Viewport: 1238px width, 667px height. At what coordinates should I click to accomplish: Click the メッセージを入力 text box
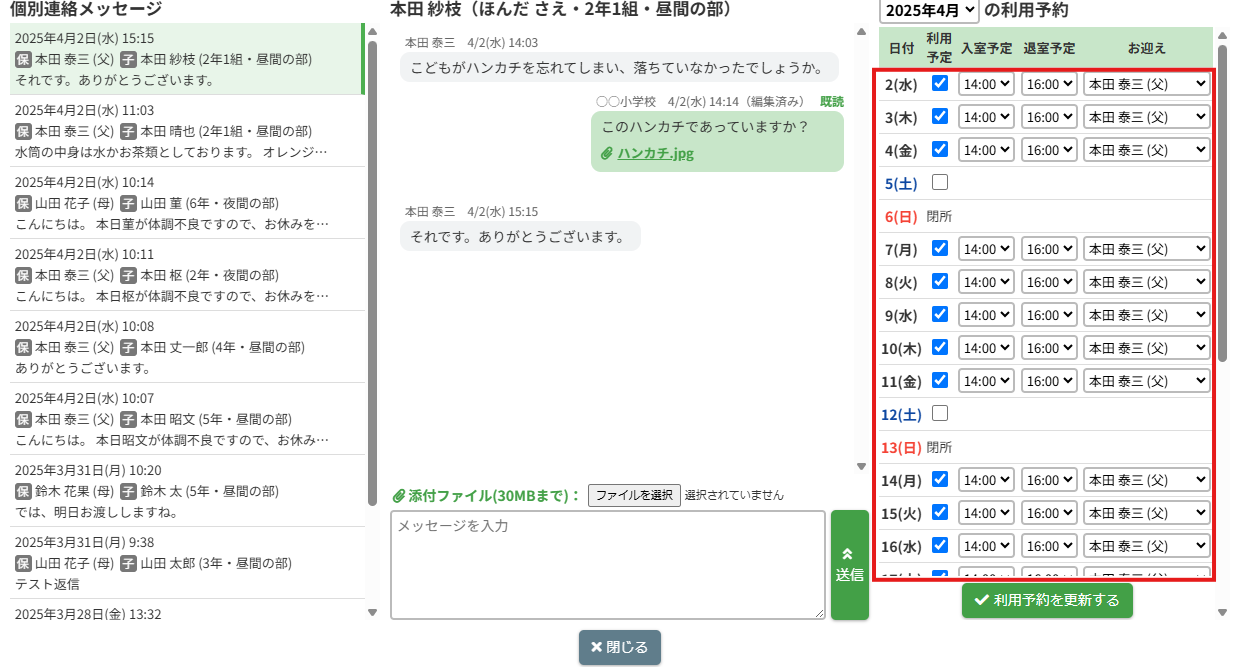607,565
